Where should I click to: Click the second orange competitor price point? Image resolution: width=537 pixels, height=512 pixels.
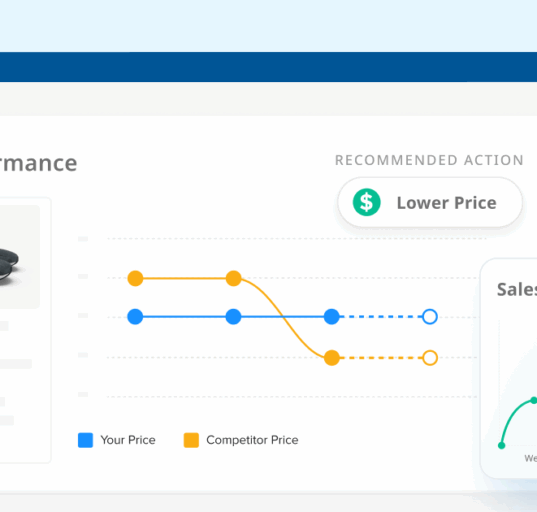234,278
